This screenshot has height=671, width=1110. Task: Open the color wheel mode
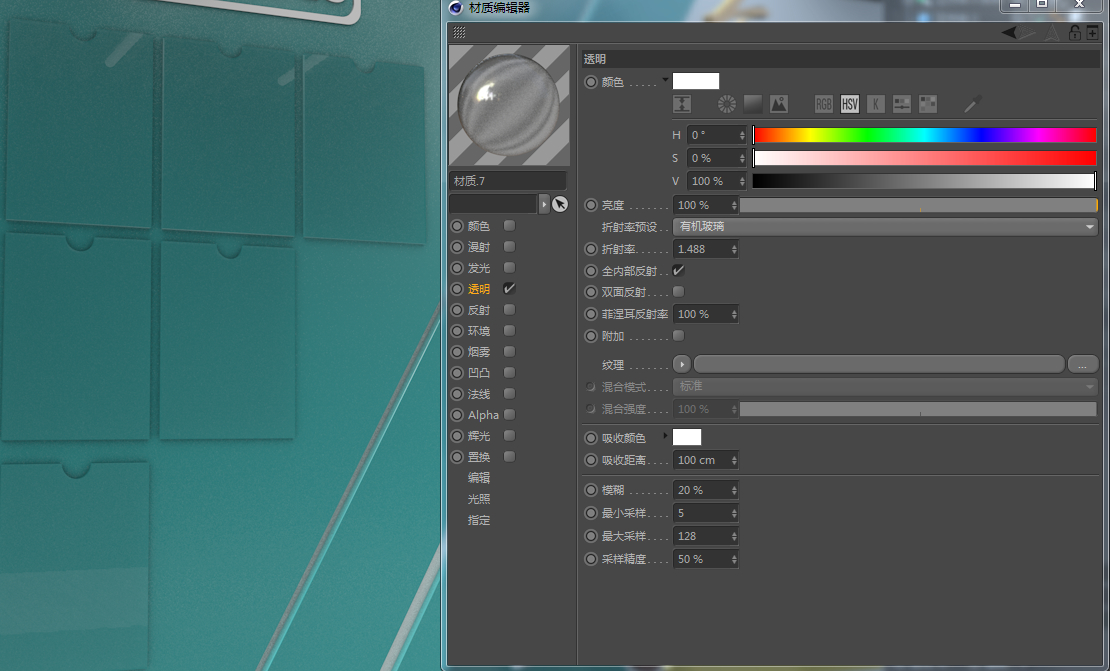point(726,104)
